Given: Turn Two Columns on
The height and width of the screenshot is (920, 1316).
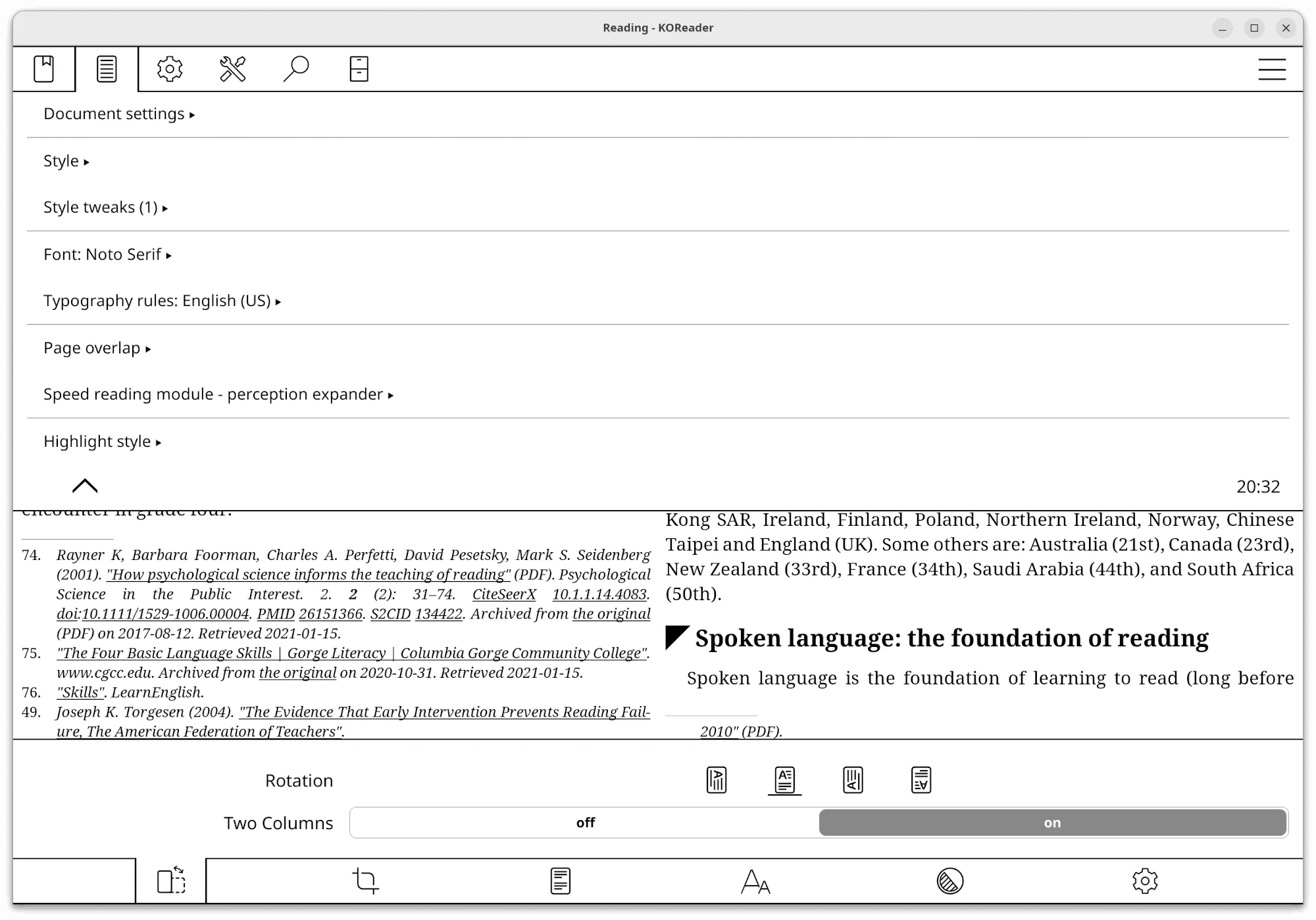Looking at the screenshot, I should [1053, 823].
